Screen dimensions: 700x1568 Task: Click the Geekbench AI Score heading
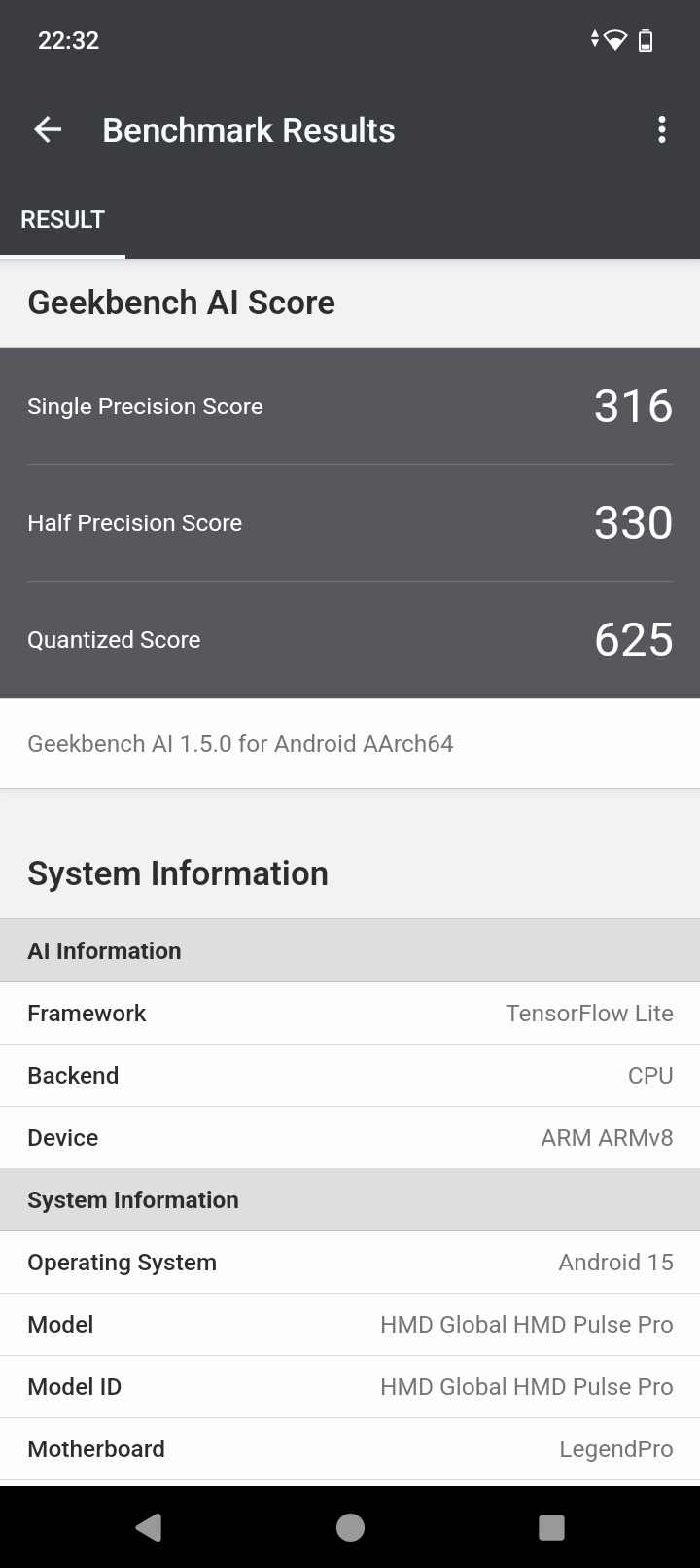coord(181,302)
